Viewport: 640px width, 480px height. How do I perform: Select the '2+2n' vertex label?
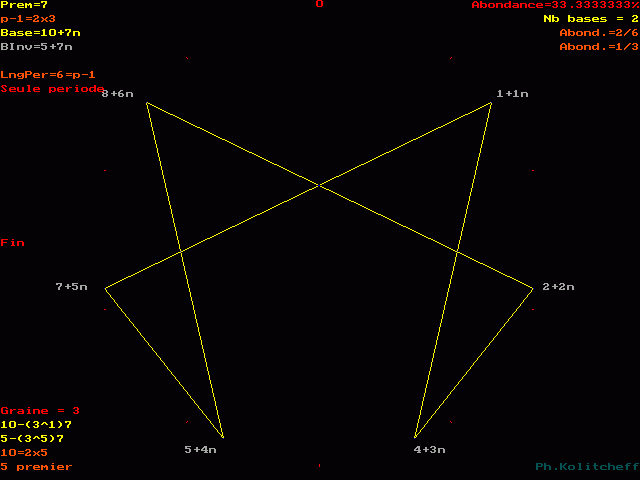(558, 287)
